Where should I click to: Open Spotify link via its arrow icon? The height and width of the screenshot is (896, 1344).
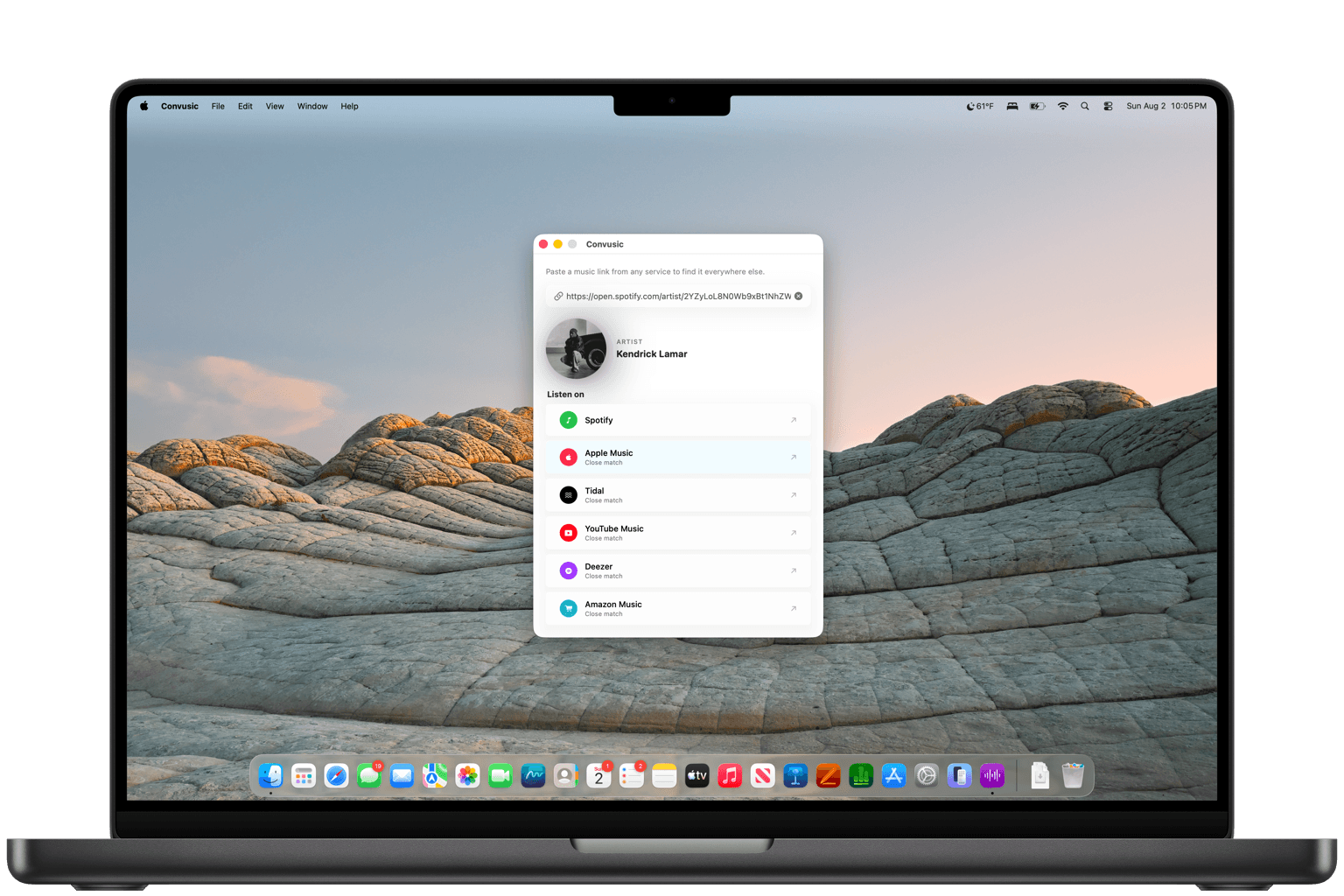pyautogui.click(x=794, y=420)
